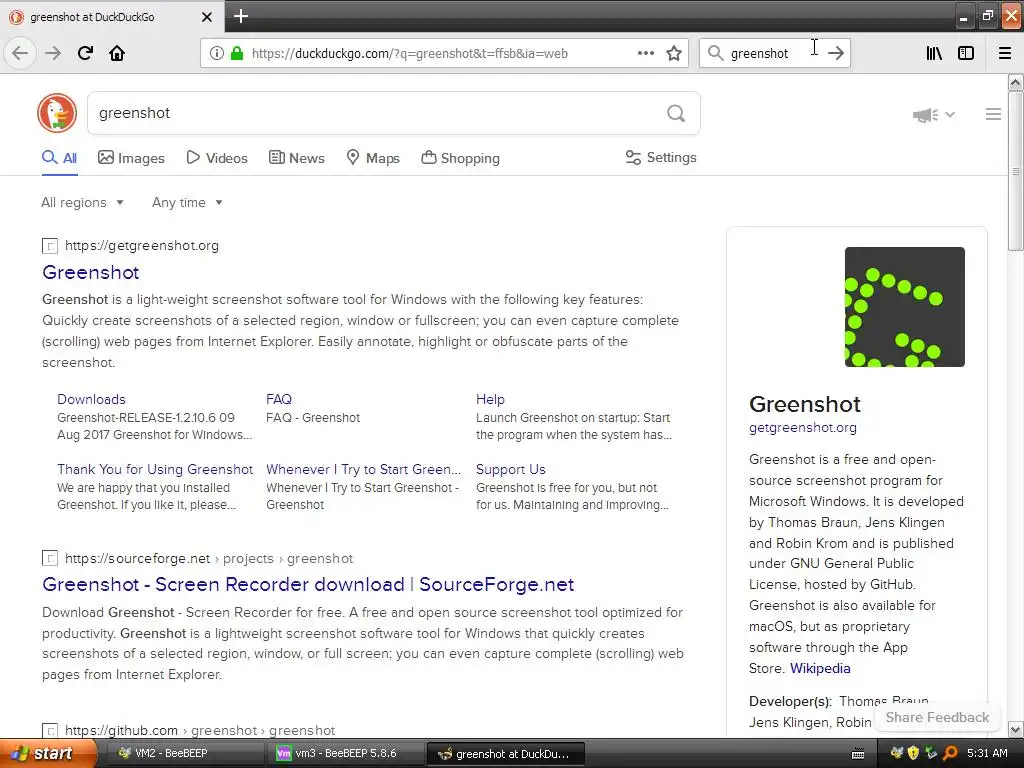Open a new browser tab

[240, 16]
